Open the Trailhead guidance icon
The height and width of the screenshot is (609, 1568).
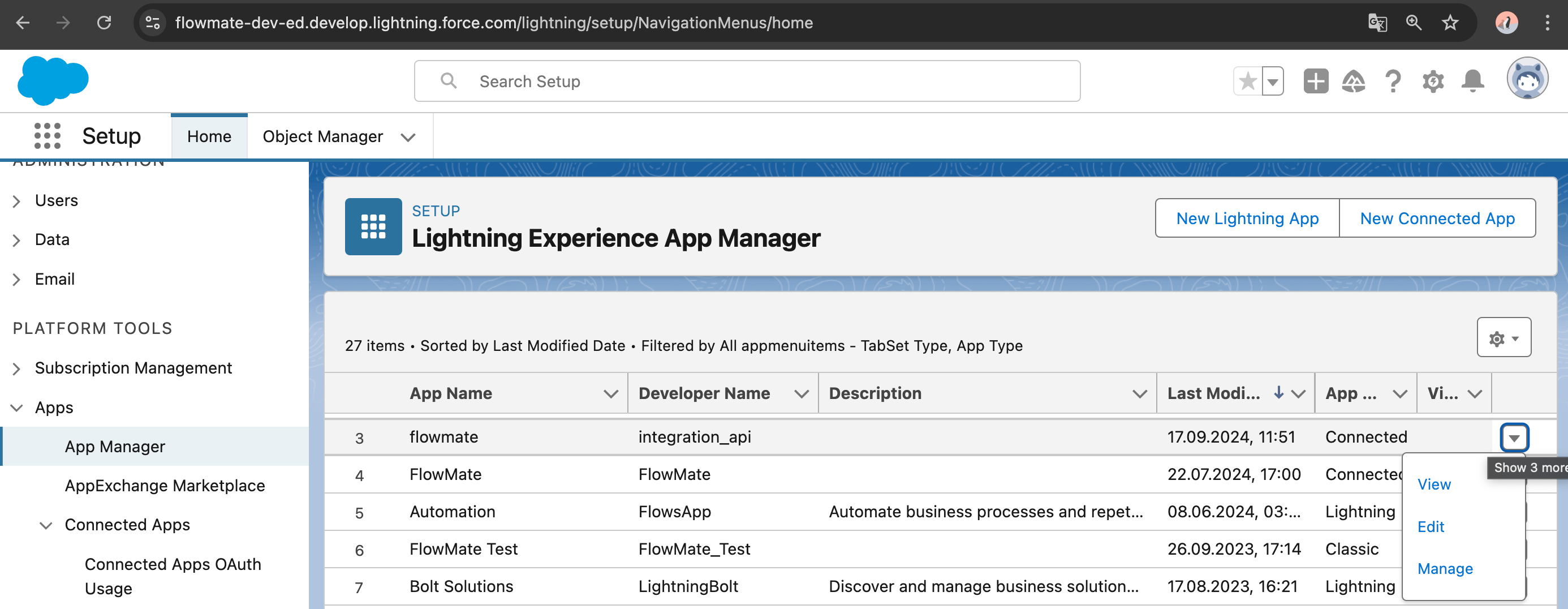point(1353,81)
